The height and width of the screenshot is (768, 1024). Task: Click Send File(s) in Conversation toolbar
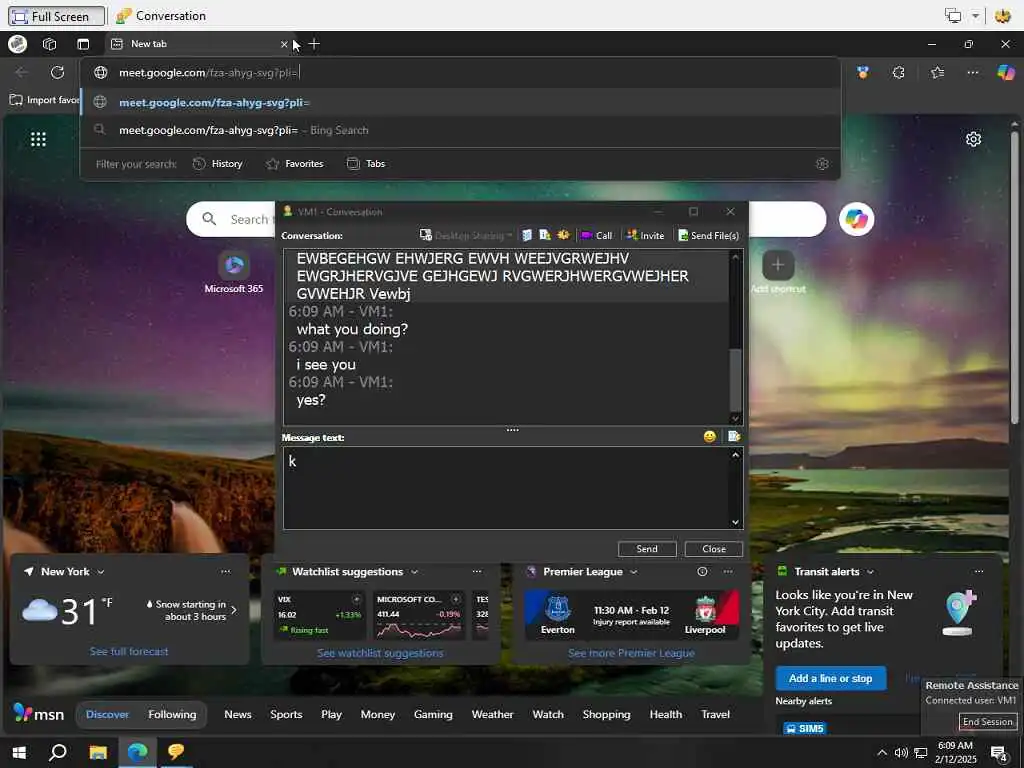click(x=708, y=235)
